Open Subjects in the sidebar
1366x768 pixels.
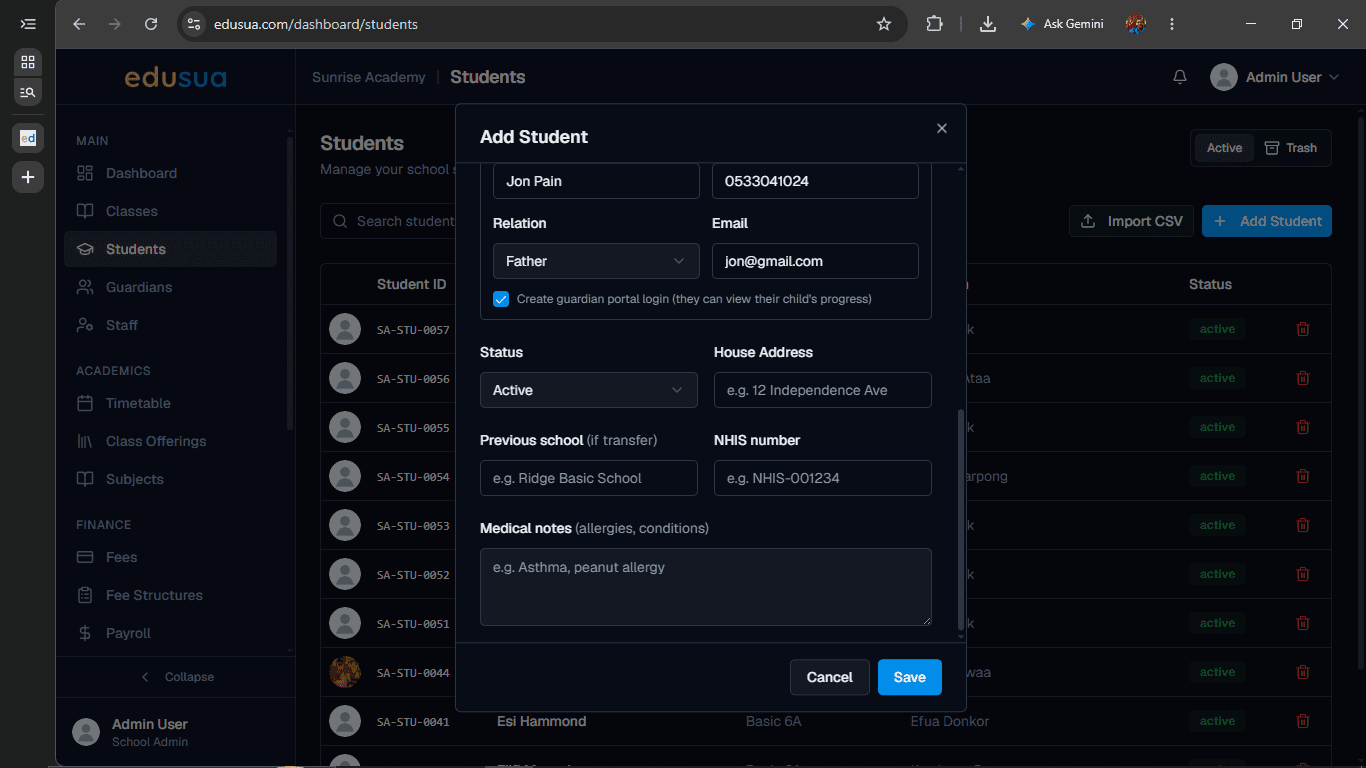click(x=170, y=479)
